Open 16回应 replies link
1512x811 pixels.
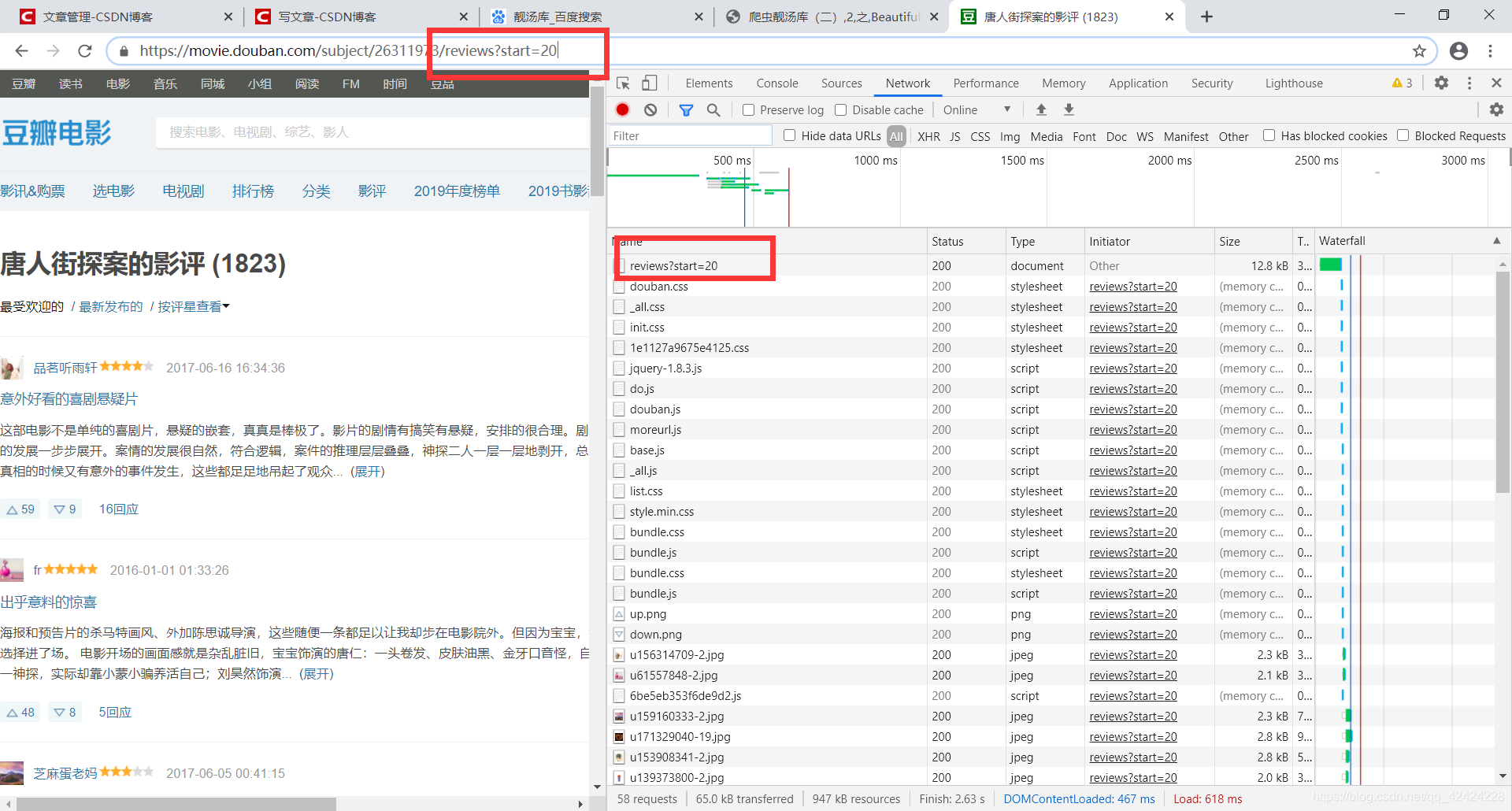pyautogui.click(x=119, y=509)
